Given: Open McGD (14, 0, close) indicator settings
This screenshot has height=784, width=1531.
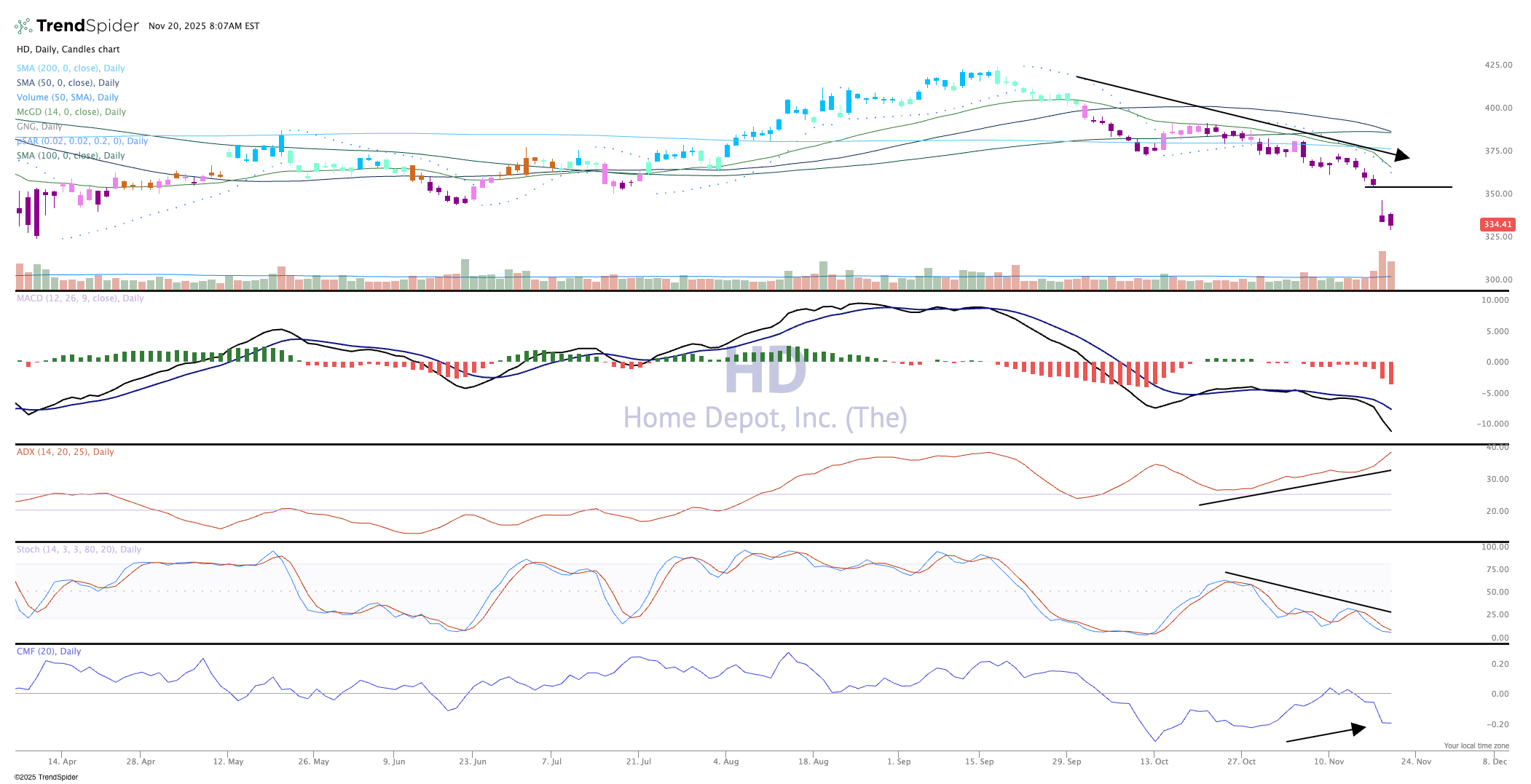Looking at the screenshot, I should (71, 112).
